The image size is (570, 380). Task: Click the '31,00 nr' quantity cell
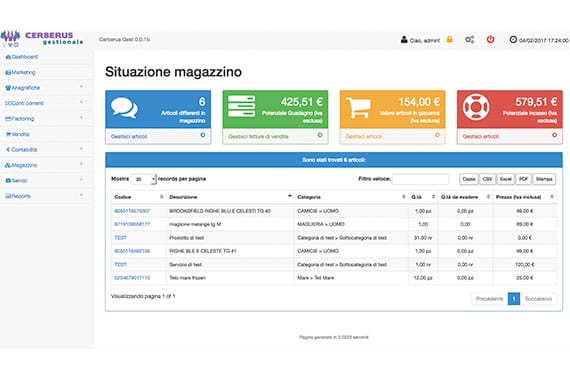click(423, 238)
